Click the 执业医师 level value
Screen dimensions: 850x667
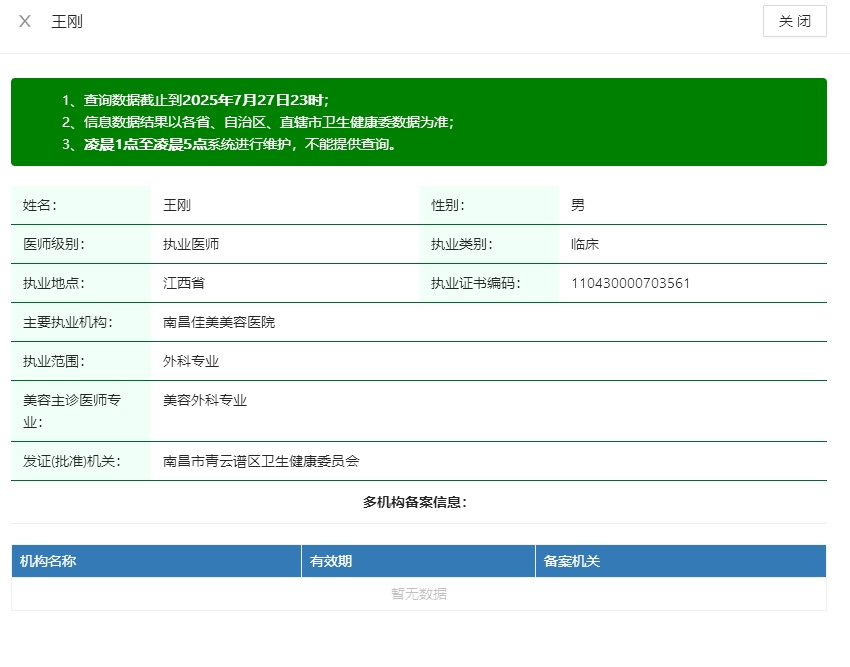click(191, 244)
